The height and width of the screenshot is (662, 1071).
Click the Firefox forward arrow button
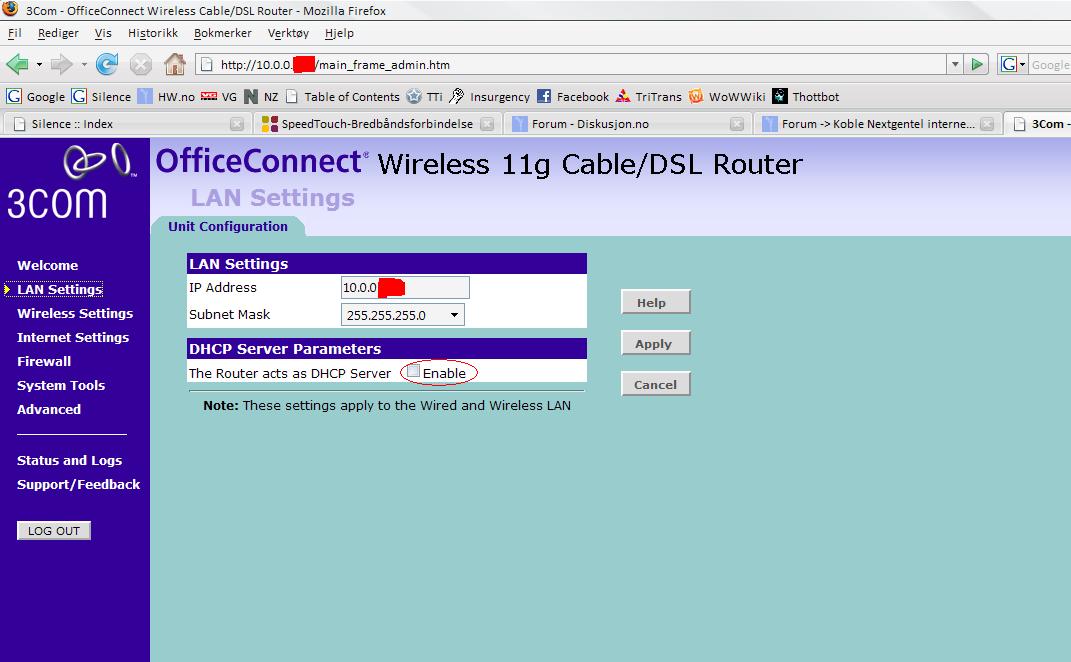pyautogui.click(x=61, y=65)
